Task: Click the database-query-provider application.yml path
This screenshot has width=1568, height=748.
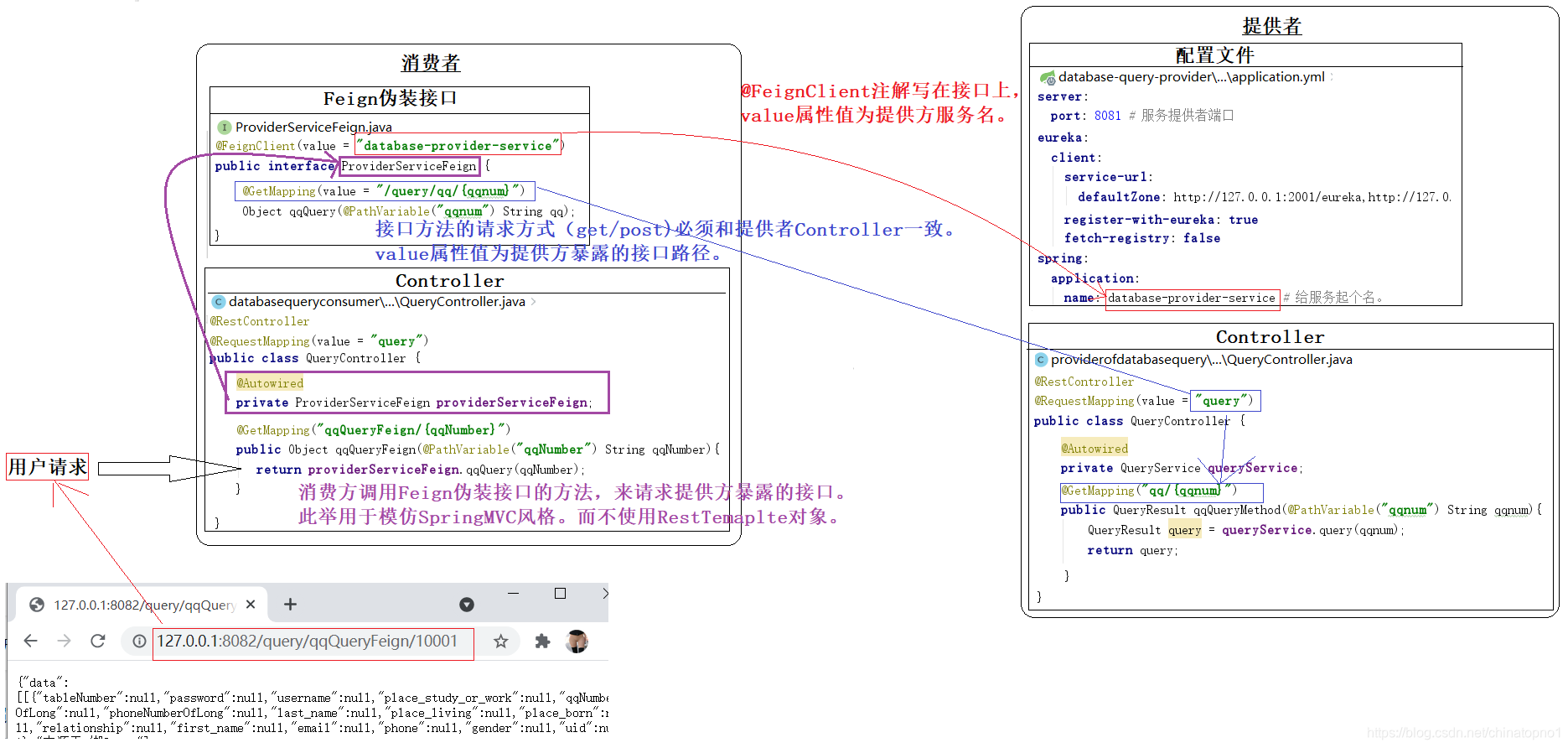Action: pos(1192,77)
